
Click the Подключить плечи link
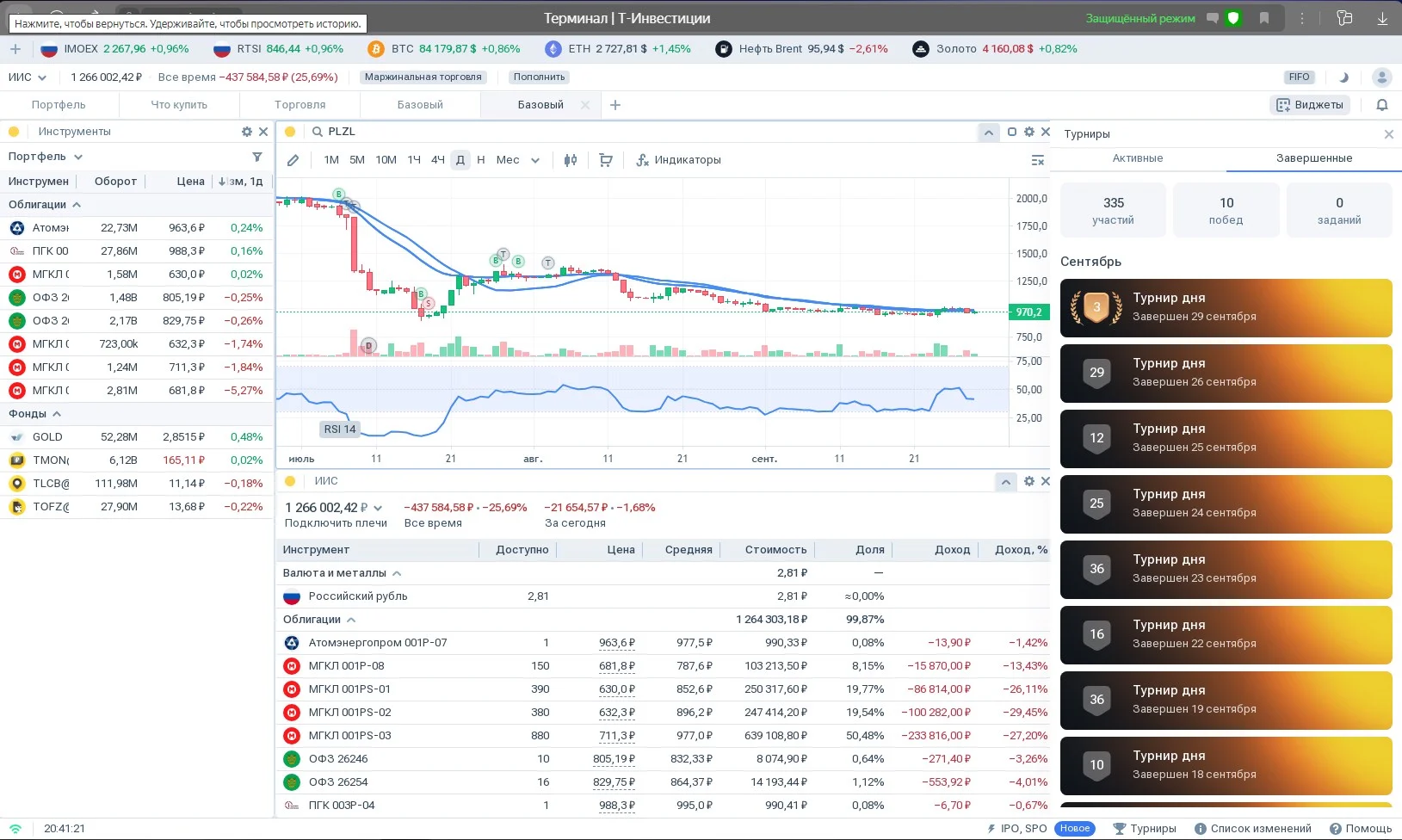(336, 523)
